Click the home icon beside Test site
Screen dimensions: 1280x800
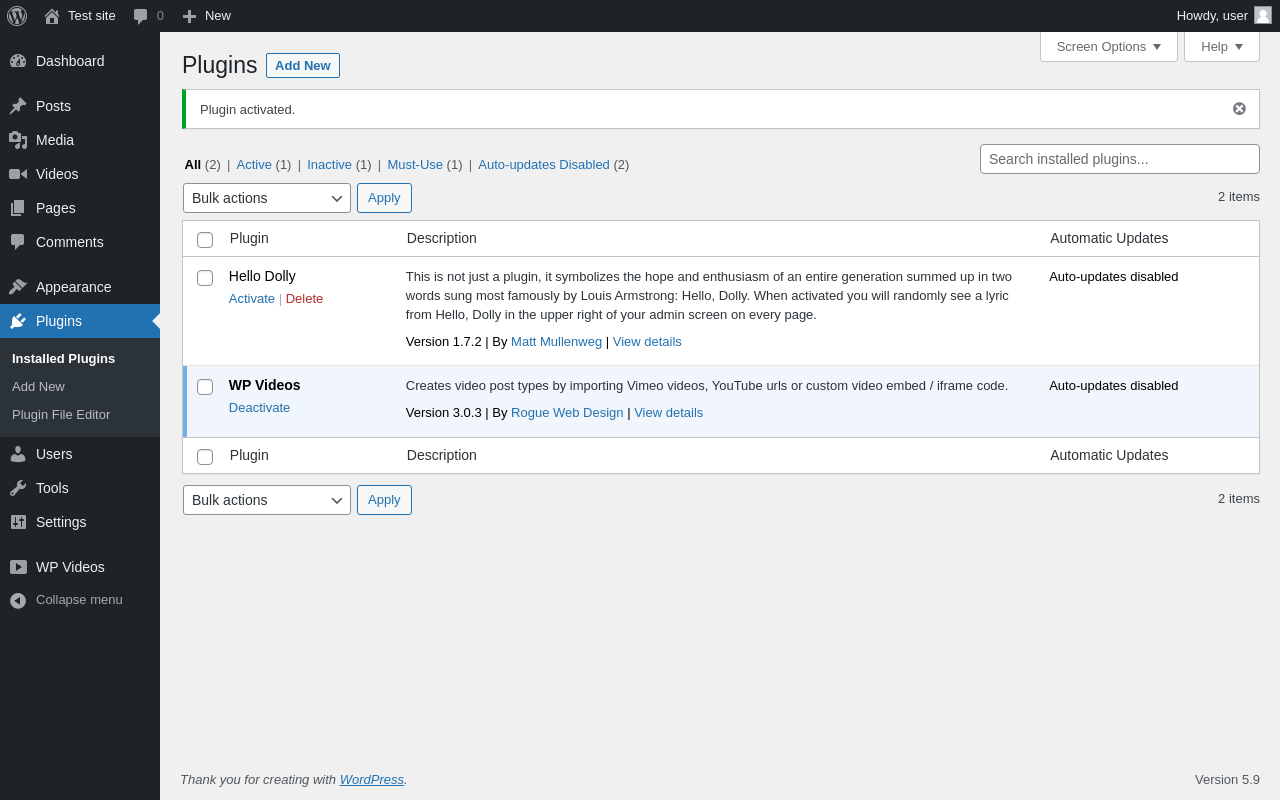(52, 16)
